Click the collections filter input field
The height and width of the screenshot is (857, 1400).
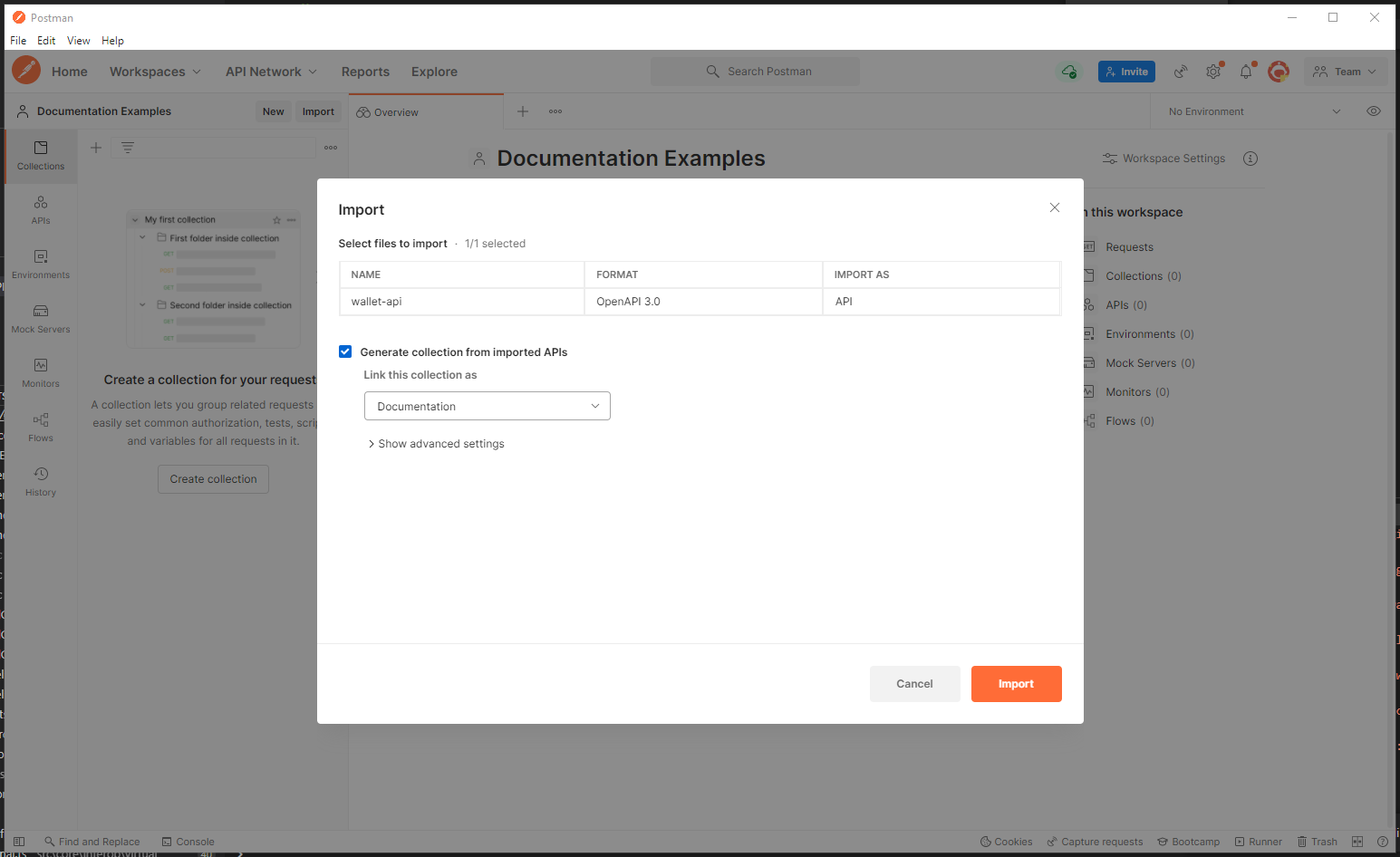click(x=213, y=148)
